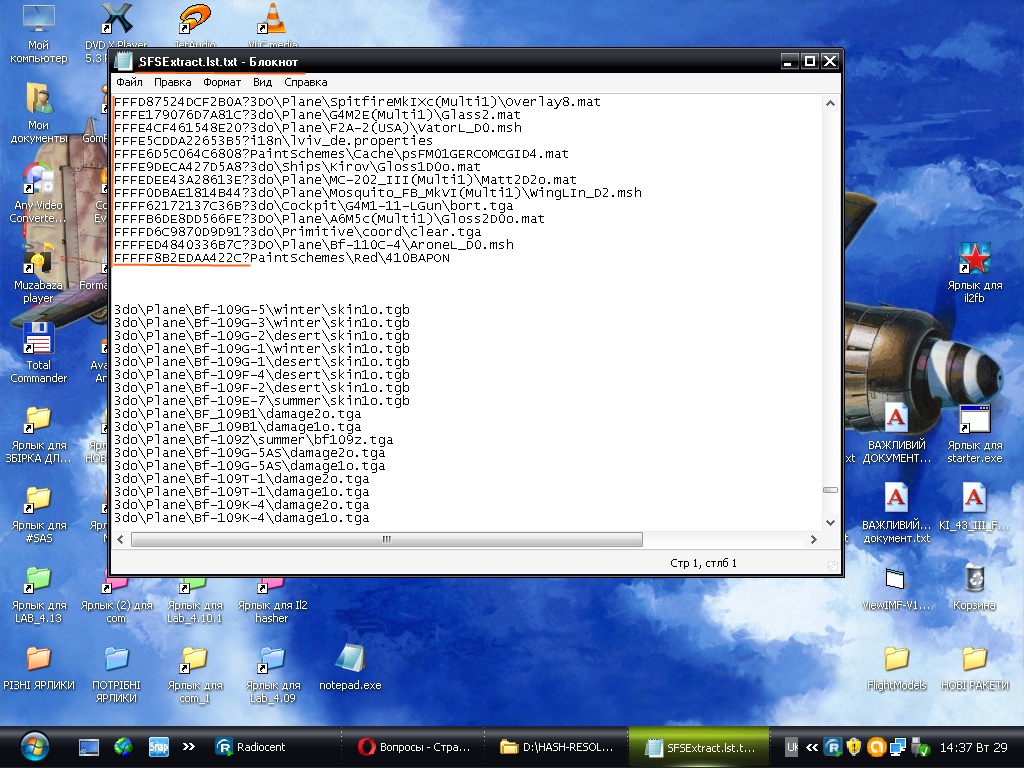Expand quick launch overflow chevron
This screenshot has height=768, width=1024.
189,746
